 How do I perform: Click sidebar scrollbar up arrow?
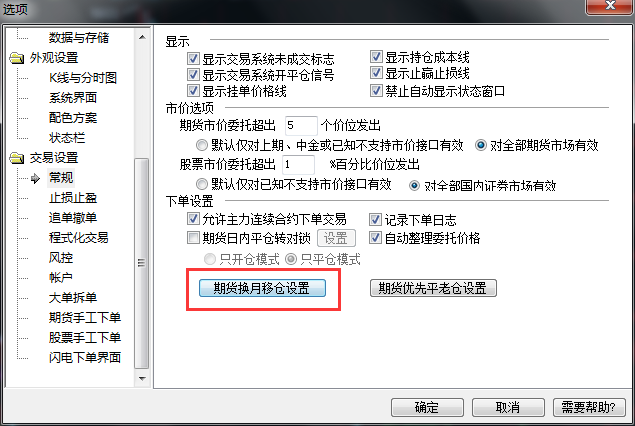point(142,37)
